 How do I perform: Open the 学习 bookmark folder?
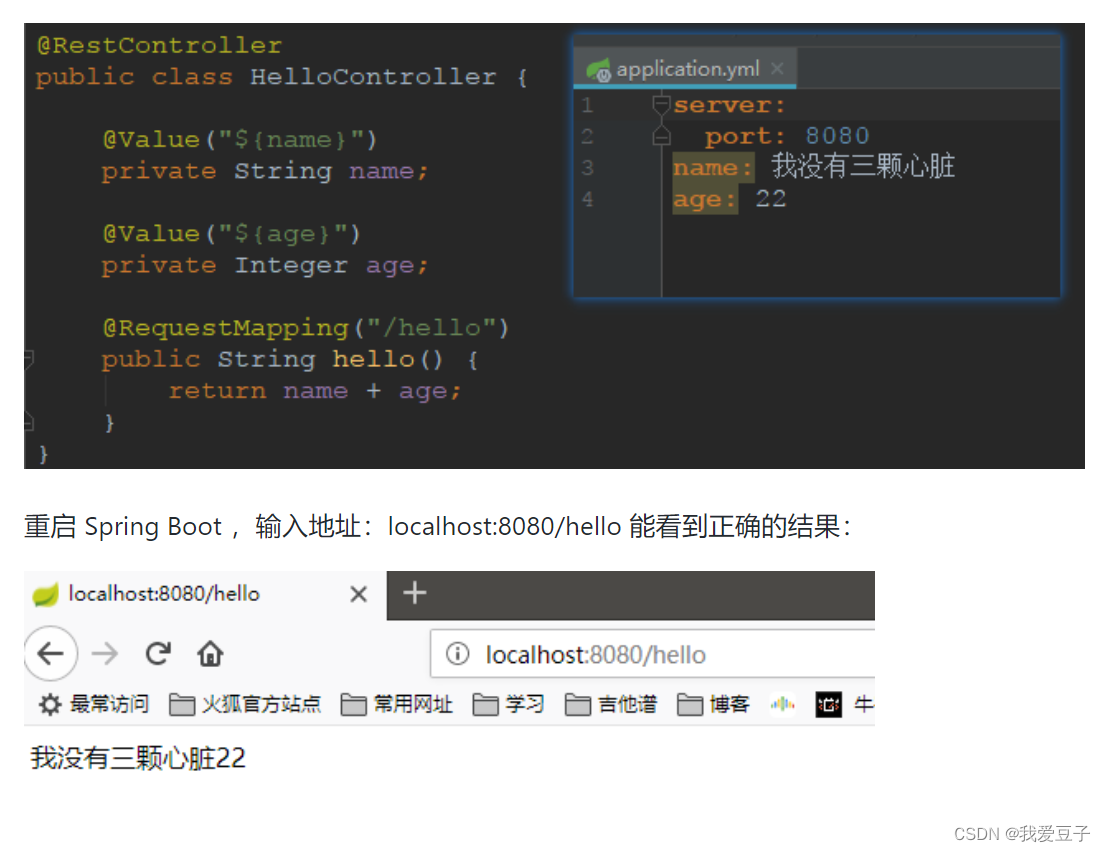[x=508, y=704]
